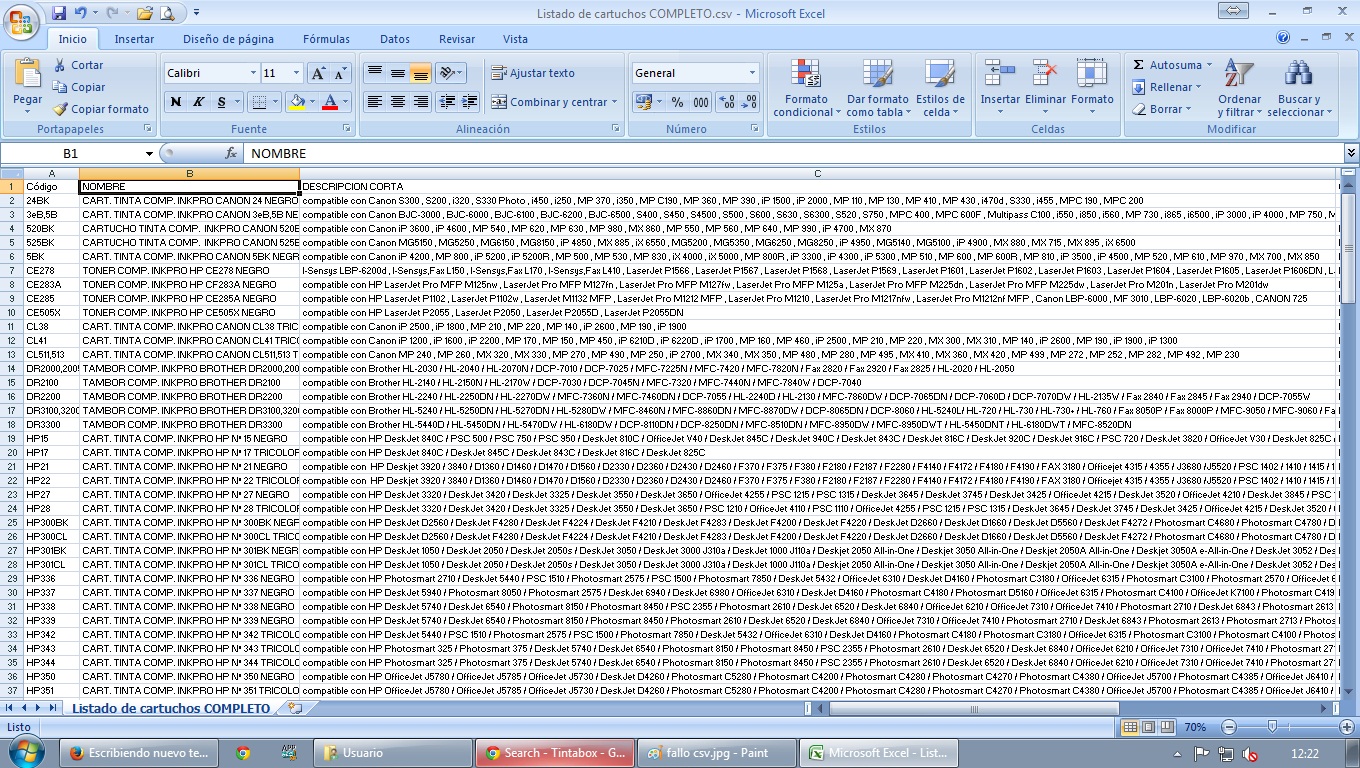Toggle Ajustar texto wrap text
Viewport: 1360px width, 768px height.
coord(533,73)
